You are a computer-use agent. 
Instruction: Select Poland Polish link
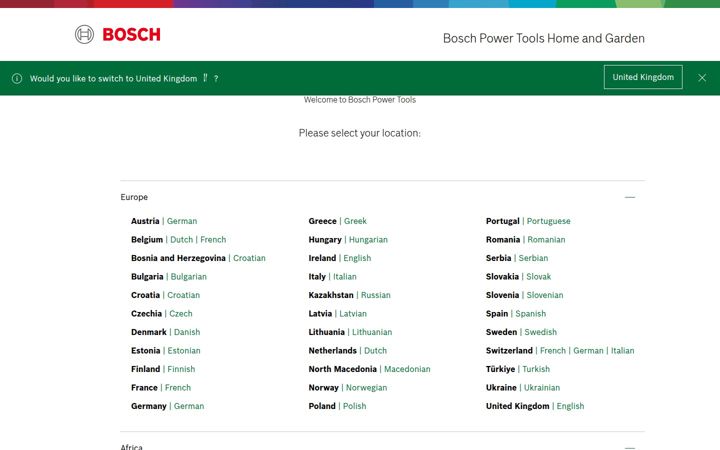(354, 406)
